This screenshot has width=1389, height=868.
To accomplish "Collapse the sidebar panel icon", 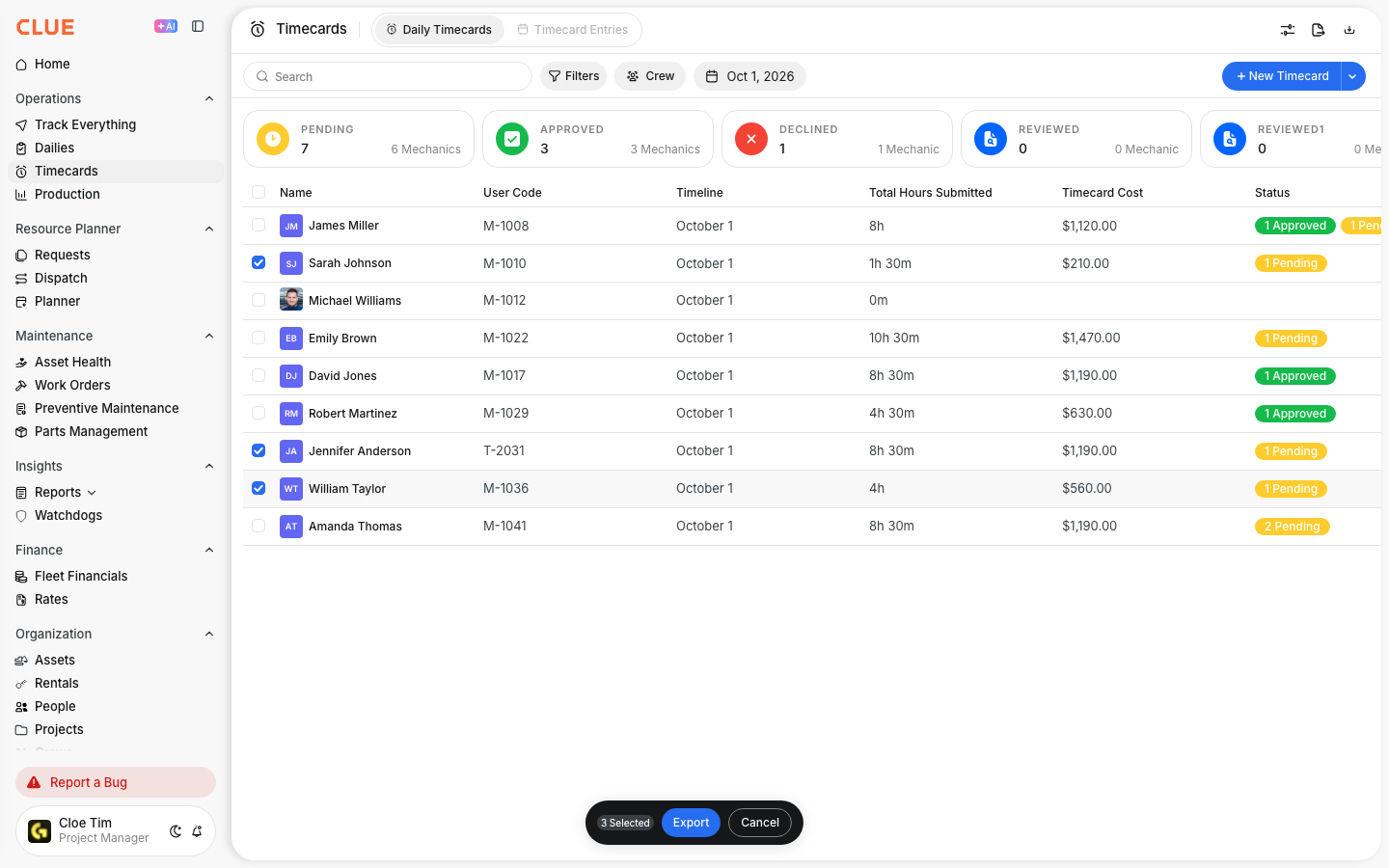I will (198, 27).
